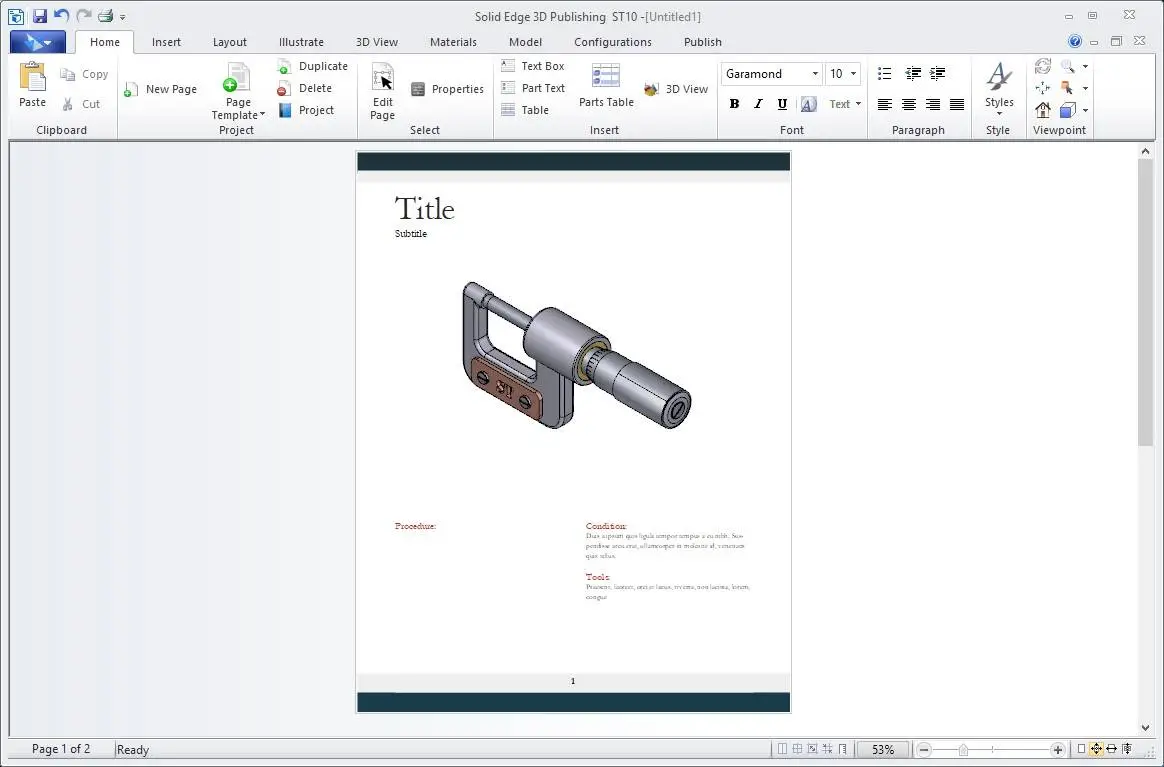The width and height of the screenshot is (1164, 767).
Task: Open the Project settings icon
Action: [x=285, y=110]
